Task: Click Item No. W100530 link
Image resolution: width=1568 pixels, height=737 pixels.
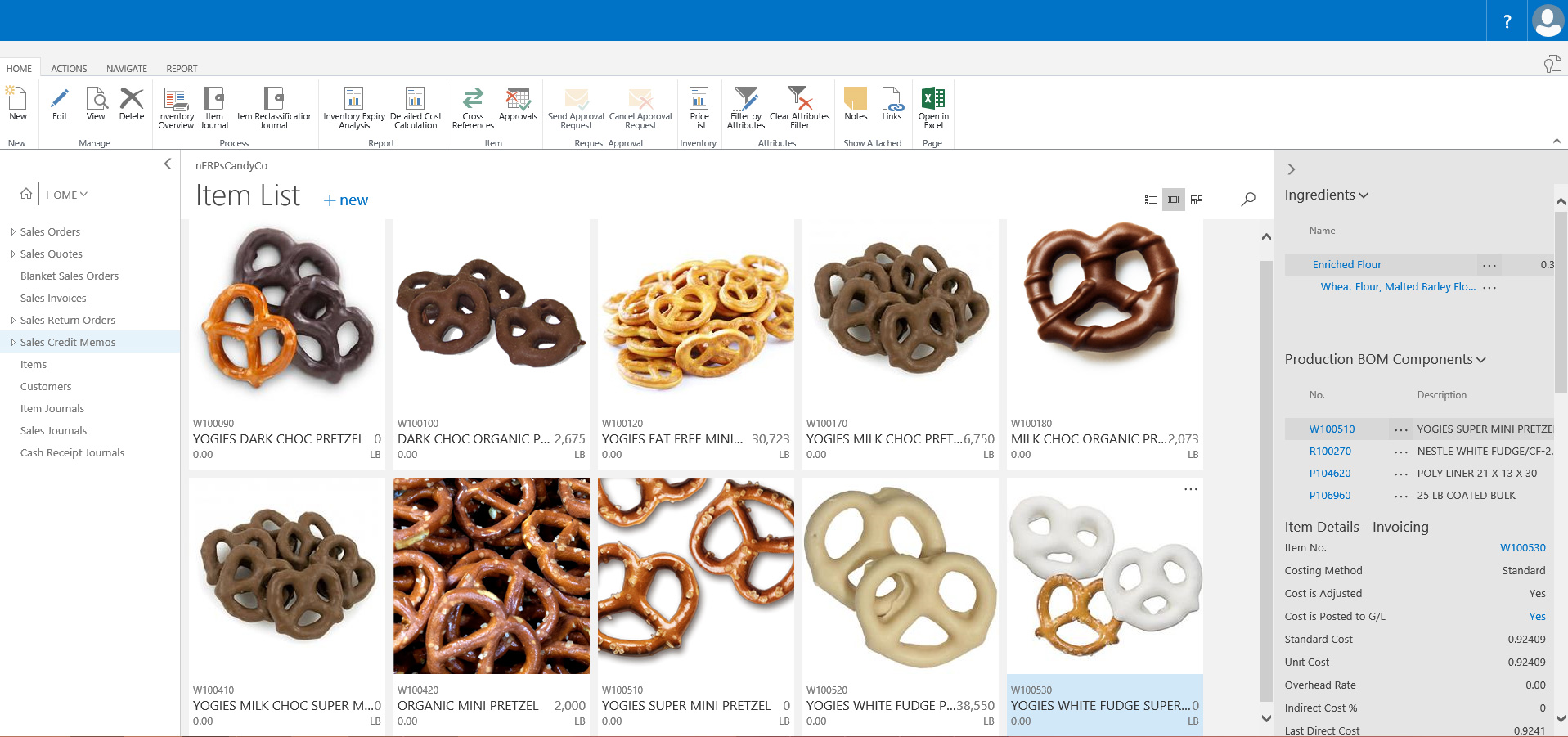Action: click(1522, 547)
